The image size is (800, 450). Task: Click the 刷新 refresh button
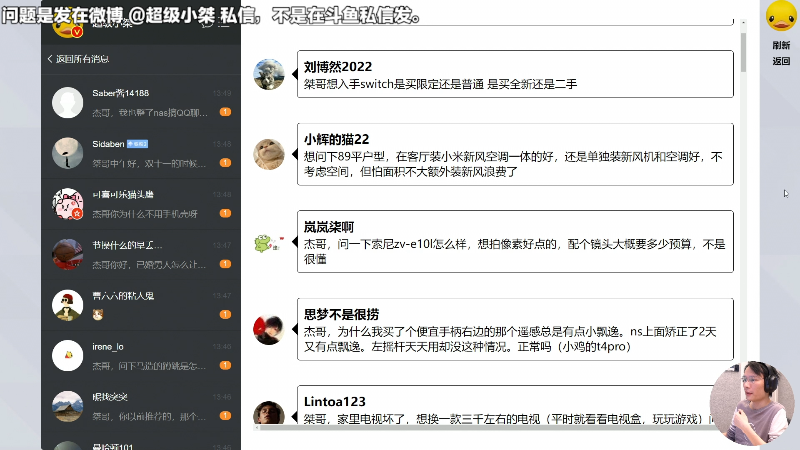pyautogui.click(x=781, y=45)
